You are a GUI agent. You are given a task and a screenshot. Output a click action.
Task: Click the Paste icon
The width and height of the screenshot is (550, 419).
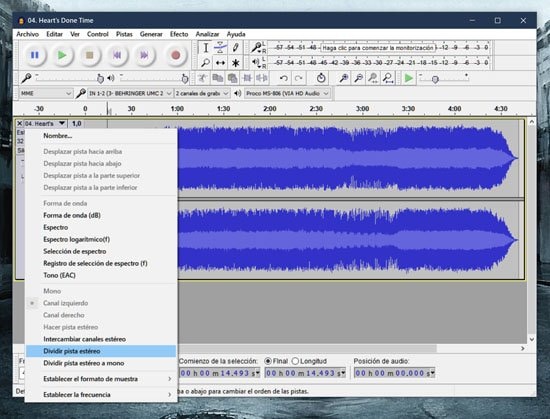[x=232, y=78]
